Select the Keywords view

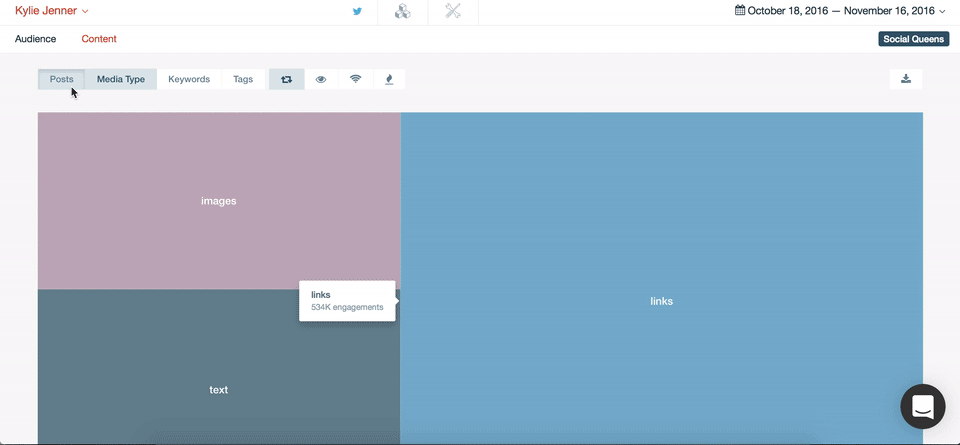(x=189, y=79)
